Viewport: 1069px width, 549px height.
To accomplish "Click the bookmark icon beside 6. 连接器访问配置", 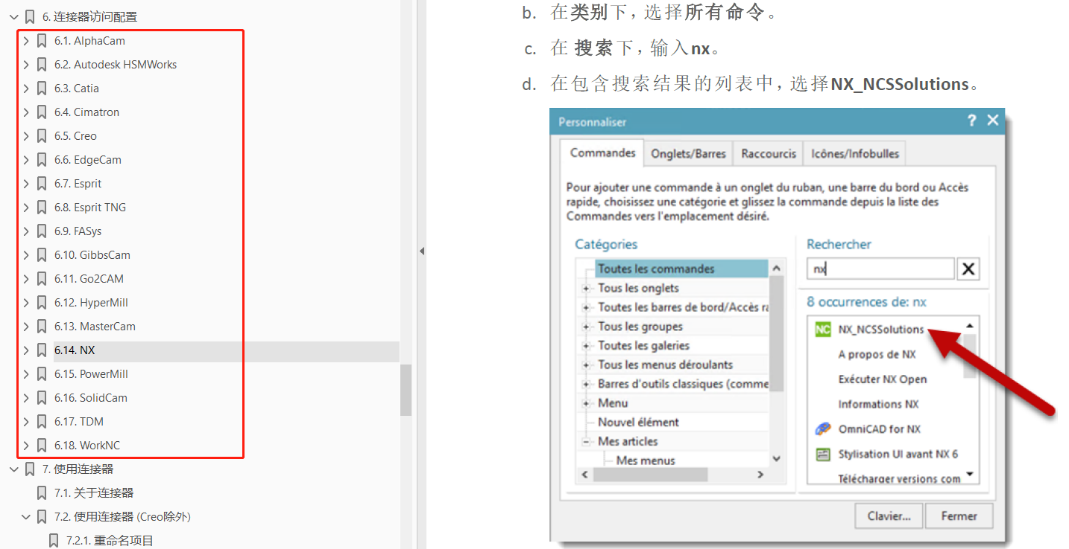I will tap(29, 16).
